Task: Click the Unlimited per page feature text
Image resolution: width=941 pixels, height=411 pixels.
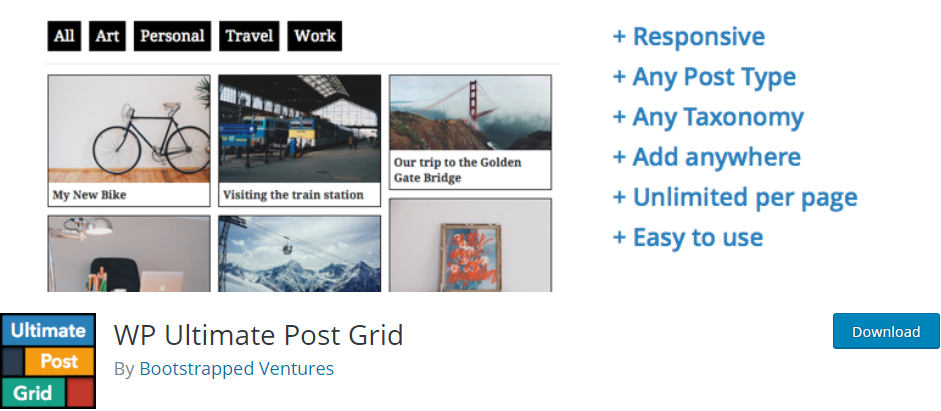Action: (x=735, y=197)
